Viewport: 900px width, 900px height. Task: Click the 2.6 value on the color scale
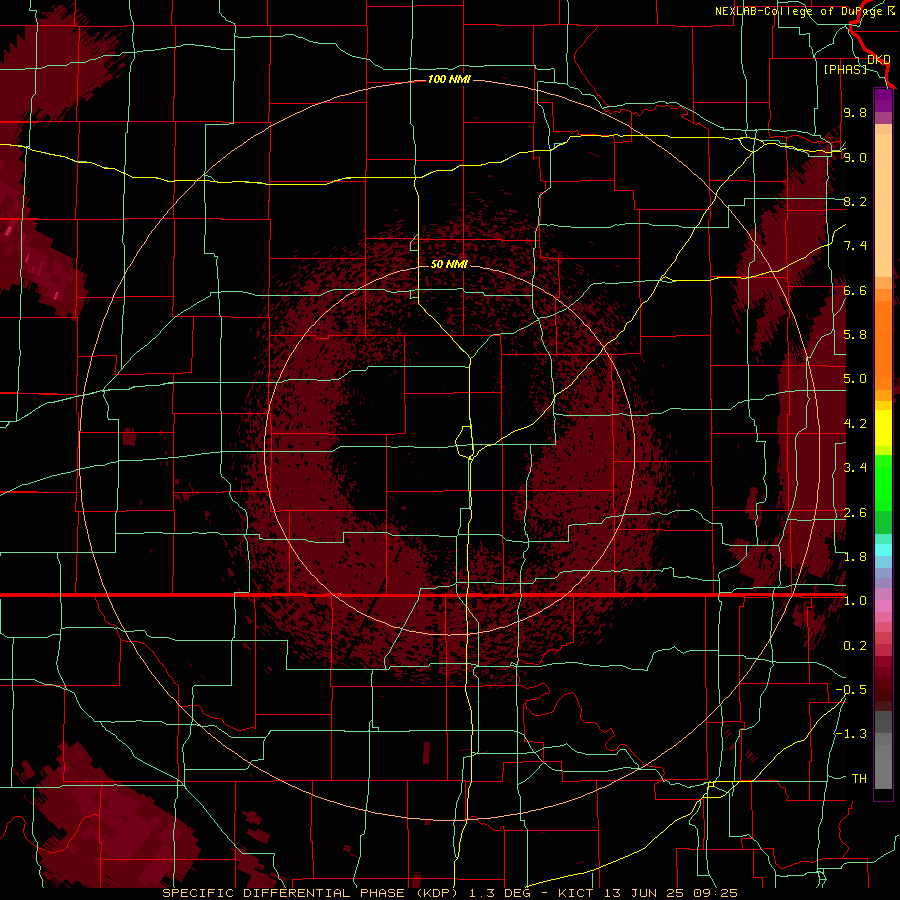click(855, 513)
